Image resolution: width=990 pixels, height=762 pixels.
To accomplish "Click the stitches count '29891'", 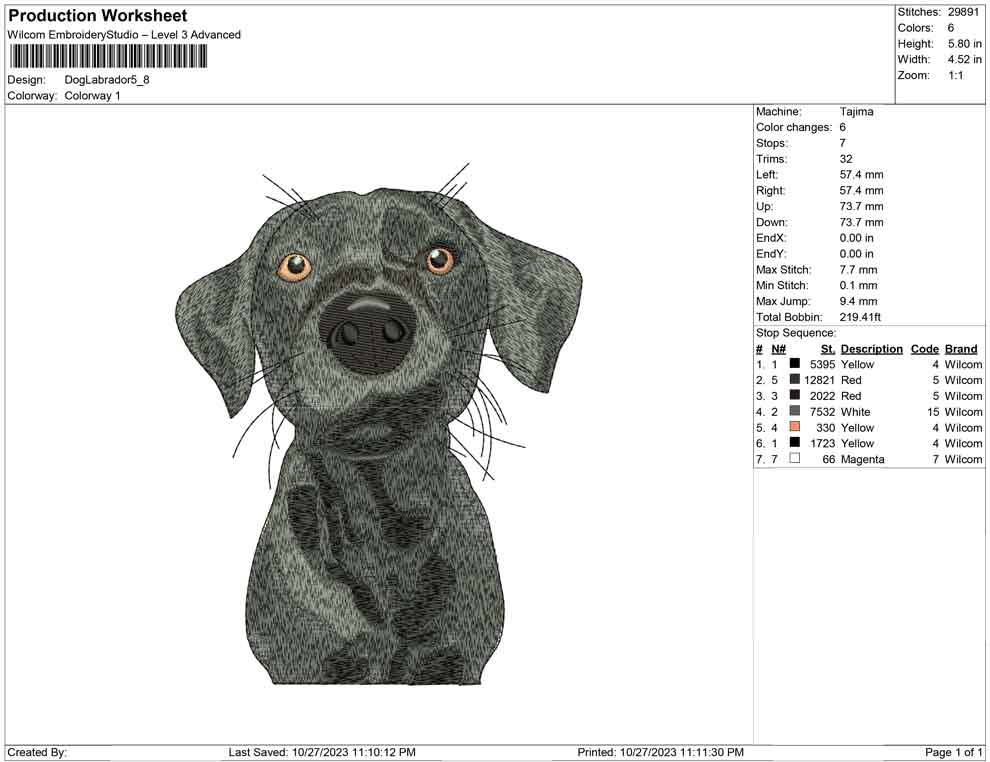I will click(963, 12).
